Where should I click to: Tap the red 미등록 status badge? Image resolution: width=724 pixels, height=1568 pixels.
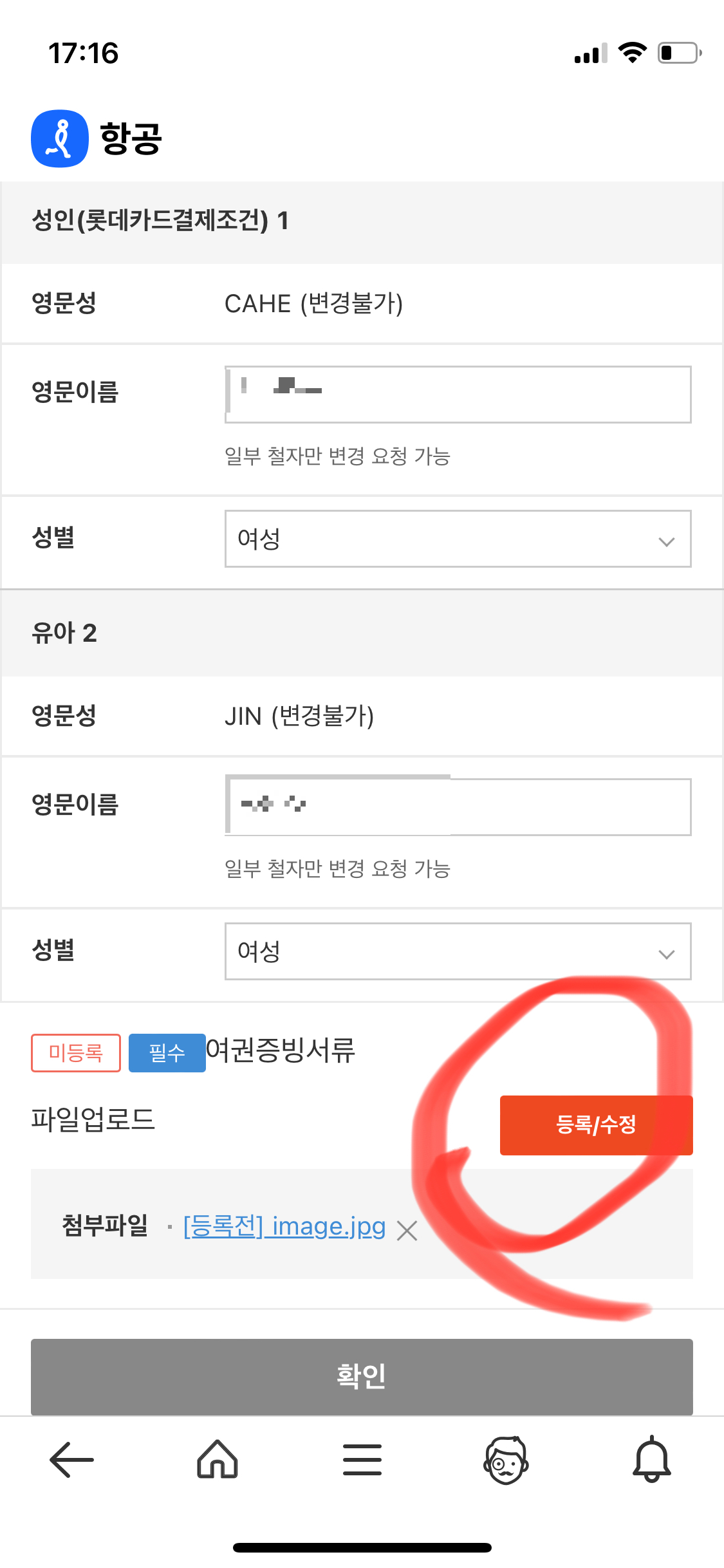point(76,1053)
